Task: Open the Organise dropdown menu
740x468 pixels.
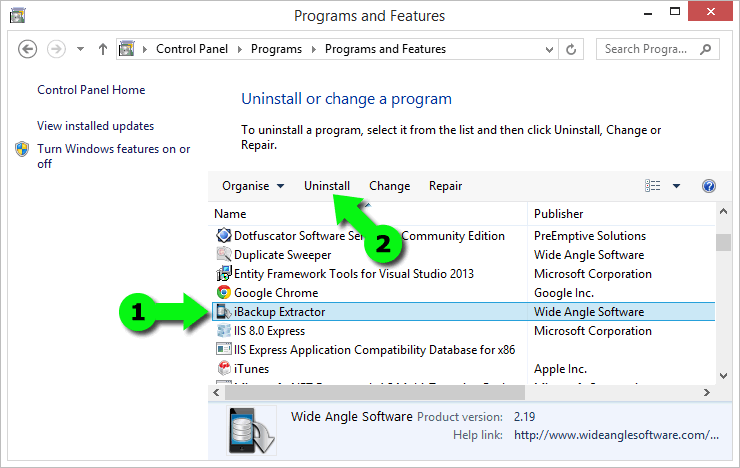Action: tap(253, 186)
